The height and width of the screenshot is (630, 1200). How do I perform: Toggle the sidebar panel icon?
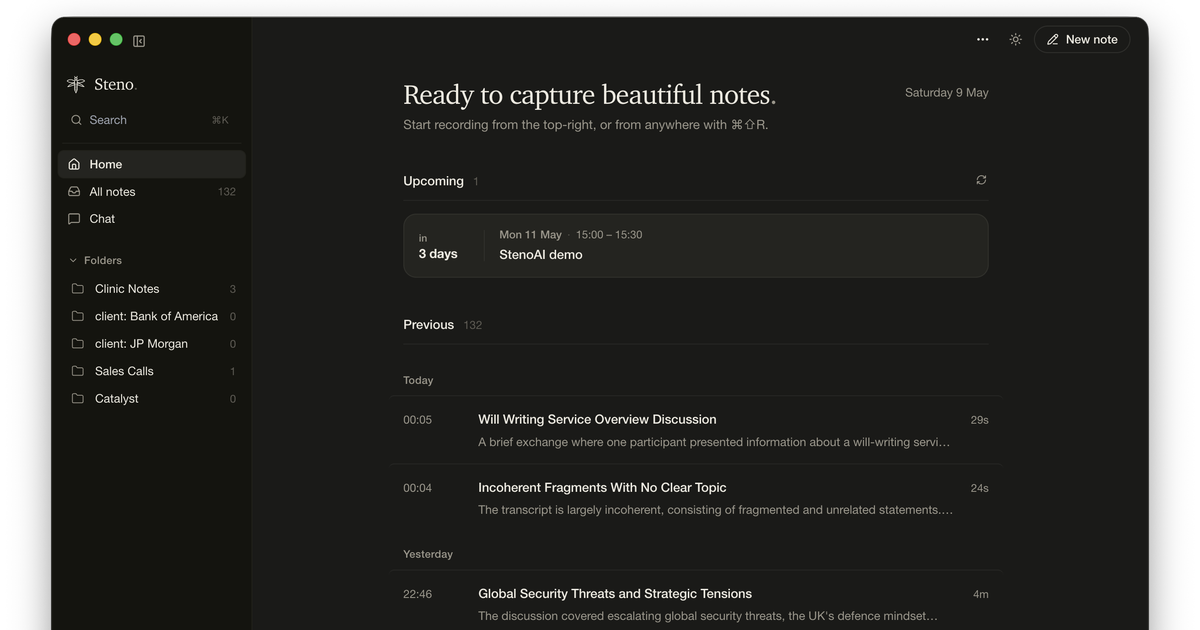[x=139, y=41]
